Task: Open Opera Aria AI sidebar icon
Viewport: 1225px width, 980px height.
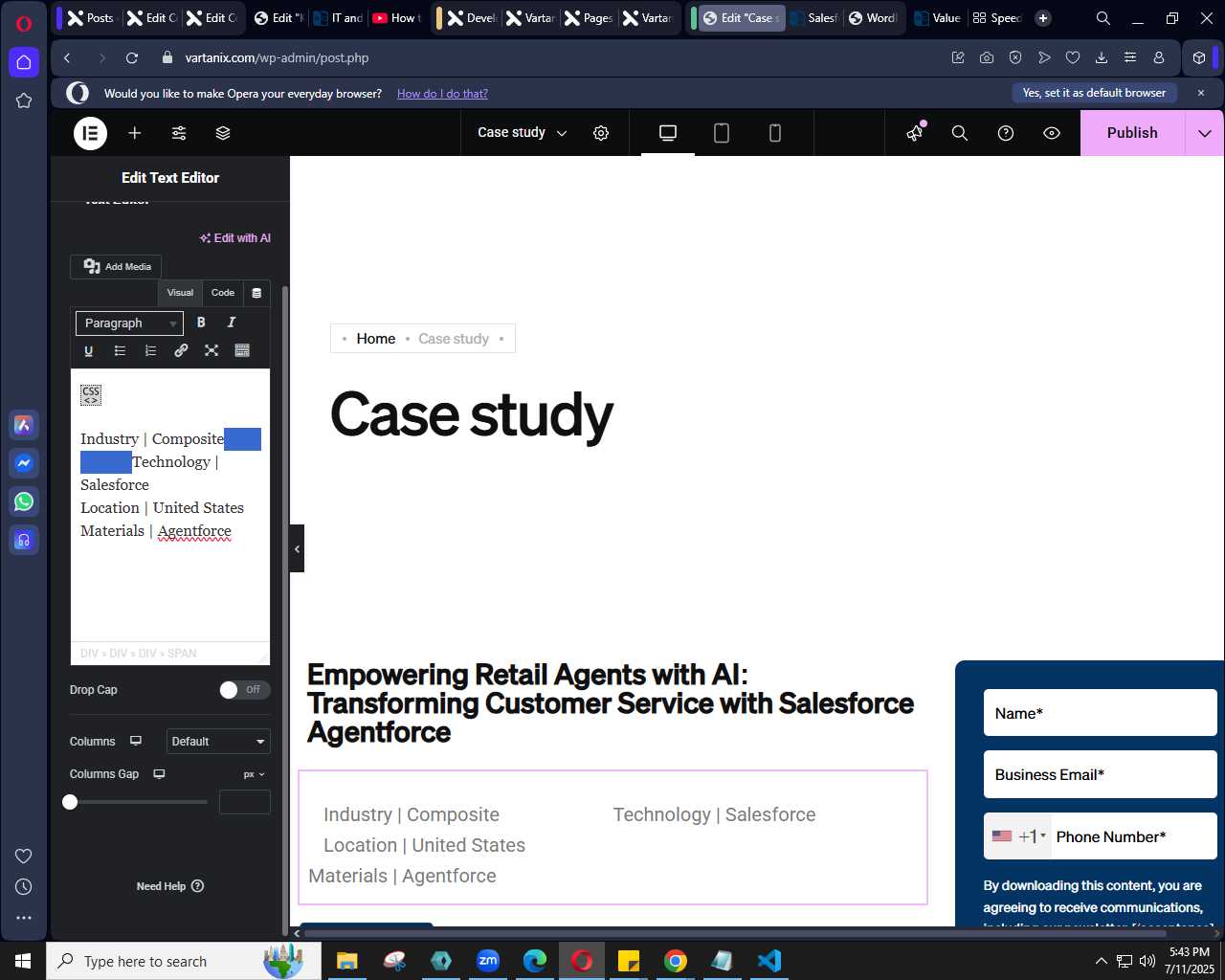Action: pyautogui.click(x=24, y=425)
